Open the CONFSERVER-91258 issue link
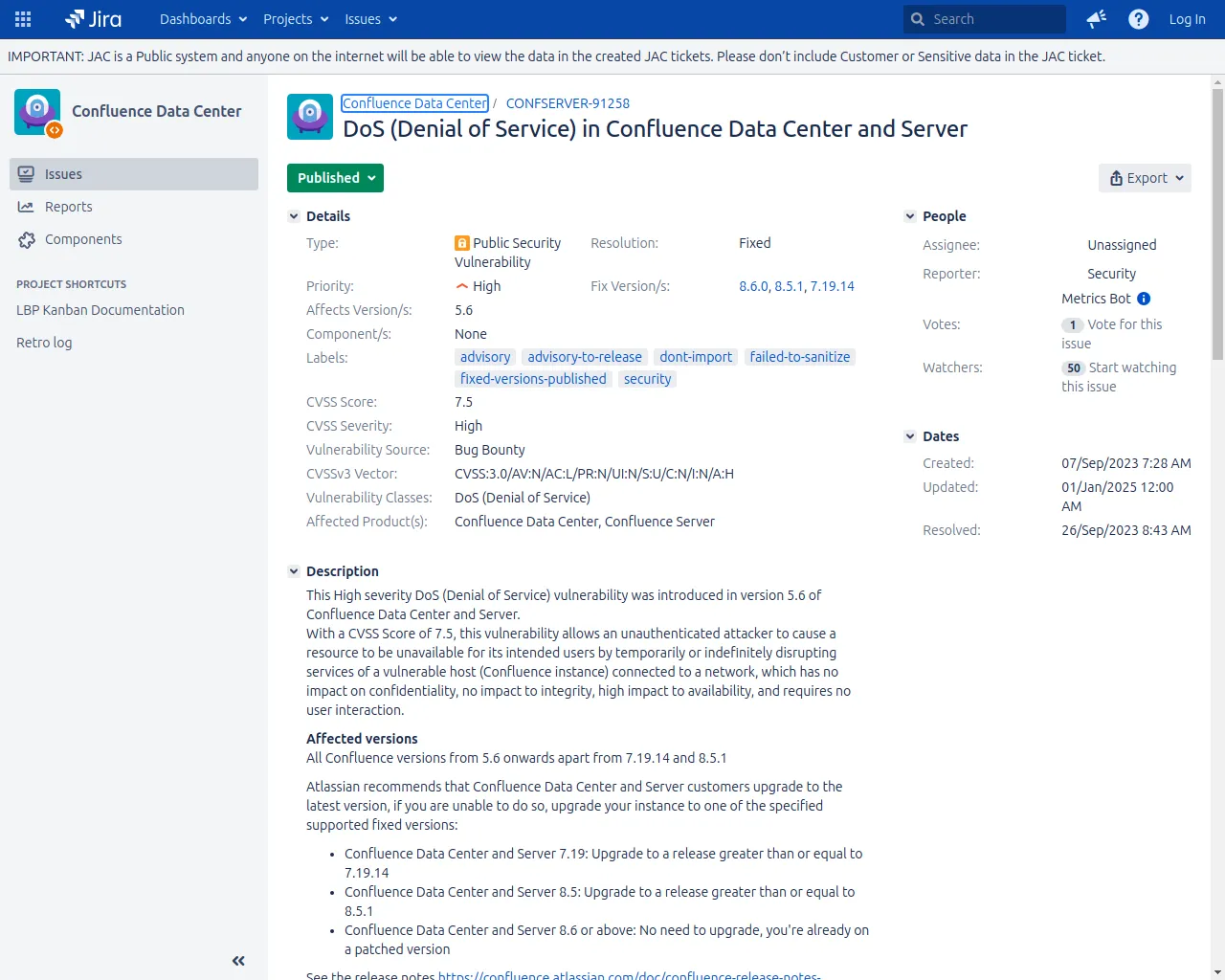 (568, 103)
